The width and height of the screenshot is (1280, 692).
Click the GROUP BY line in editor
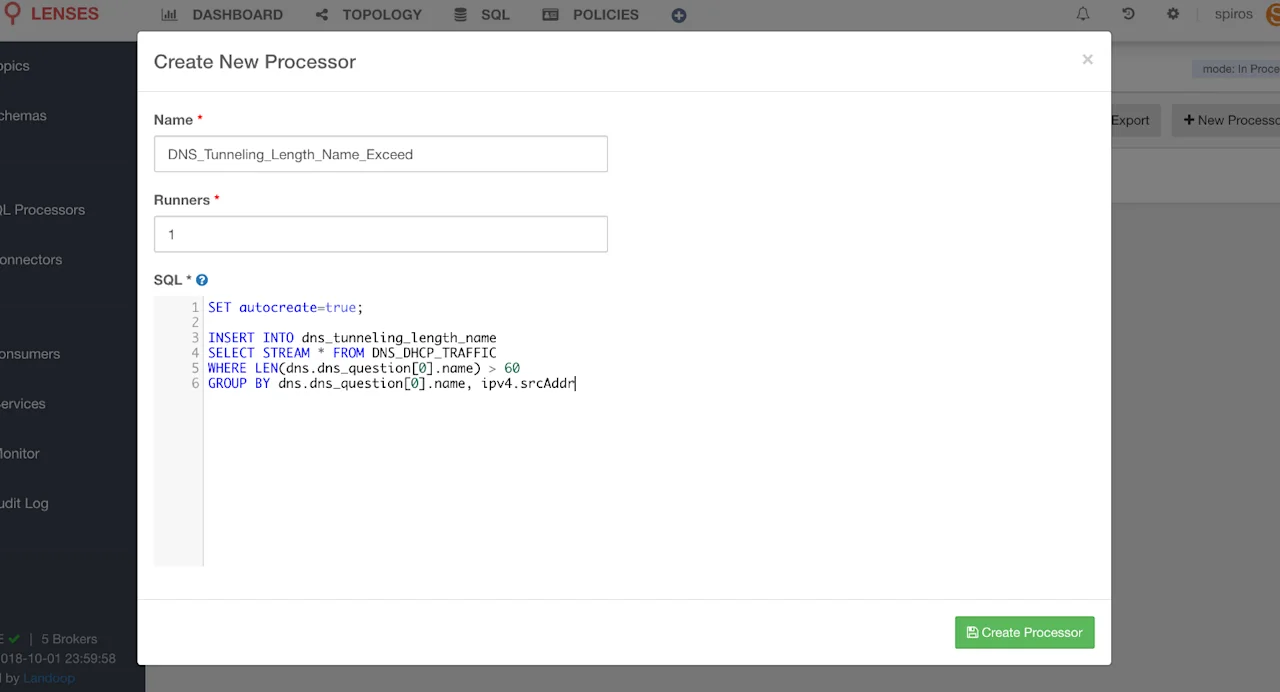click(x=392, y=383)
